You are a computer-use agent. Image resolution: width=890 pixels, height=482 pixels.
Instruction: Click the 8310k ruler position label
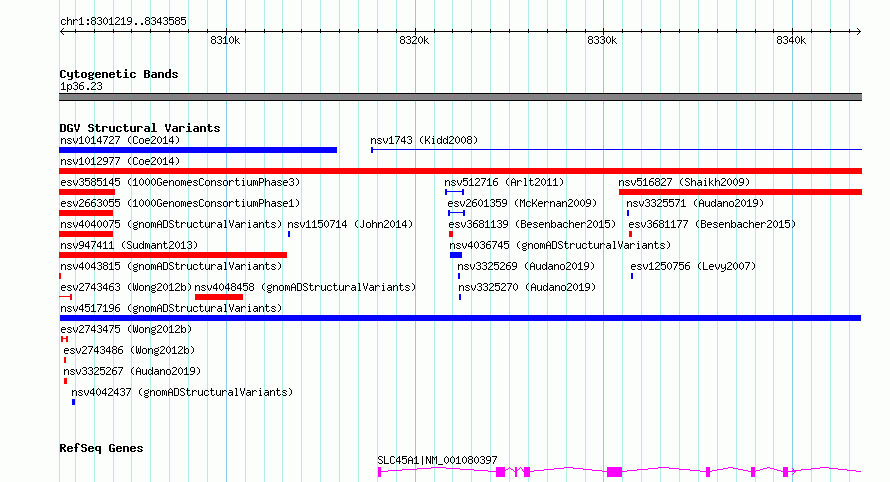coord(225,40)
